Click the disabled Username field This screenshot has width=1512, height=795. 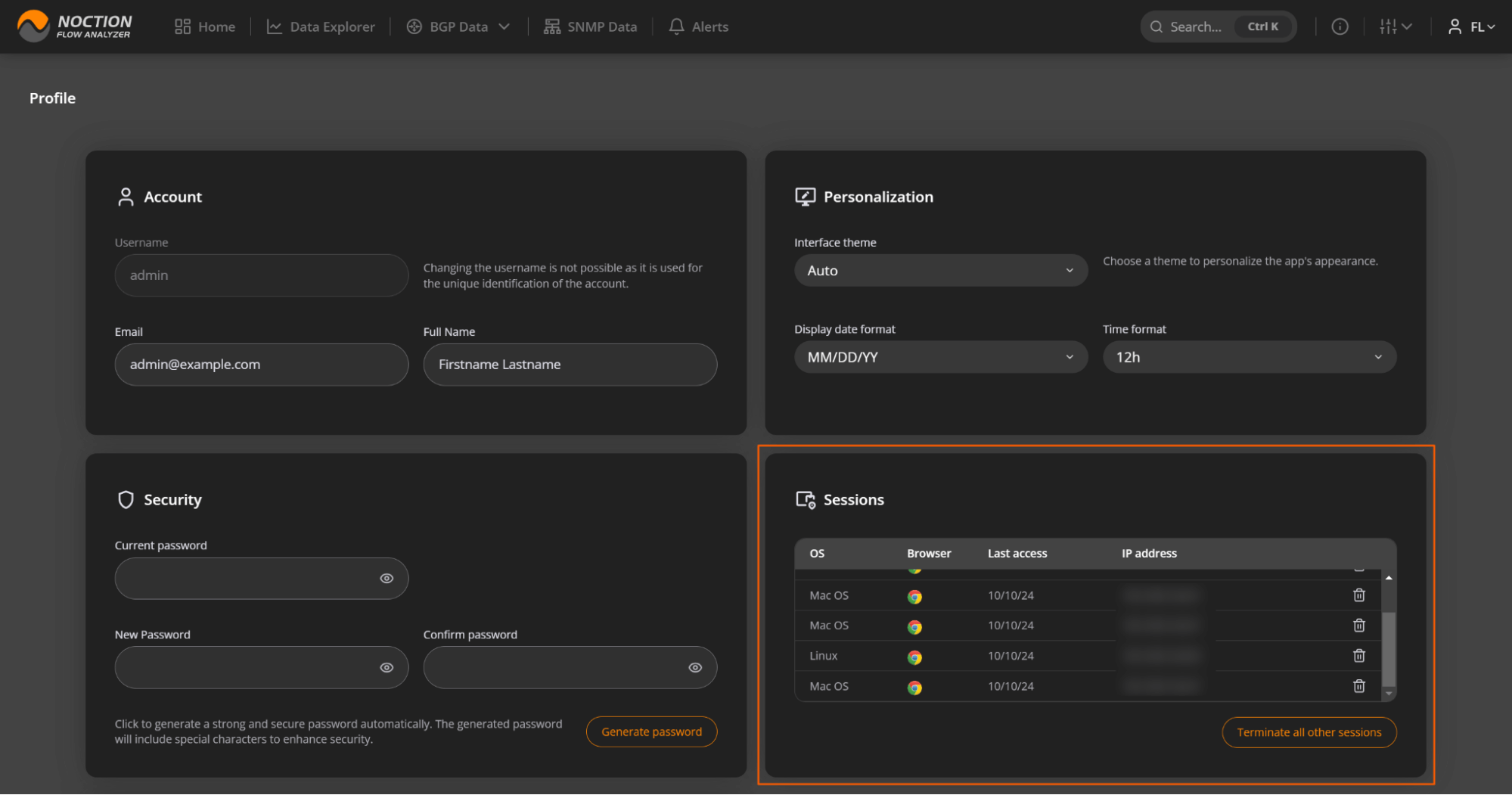pos(262,275)
